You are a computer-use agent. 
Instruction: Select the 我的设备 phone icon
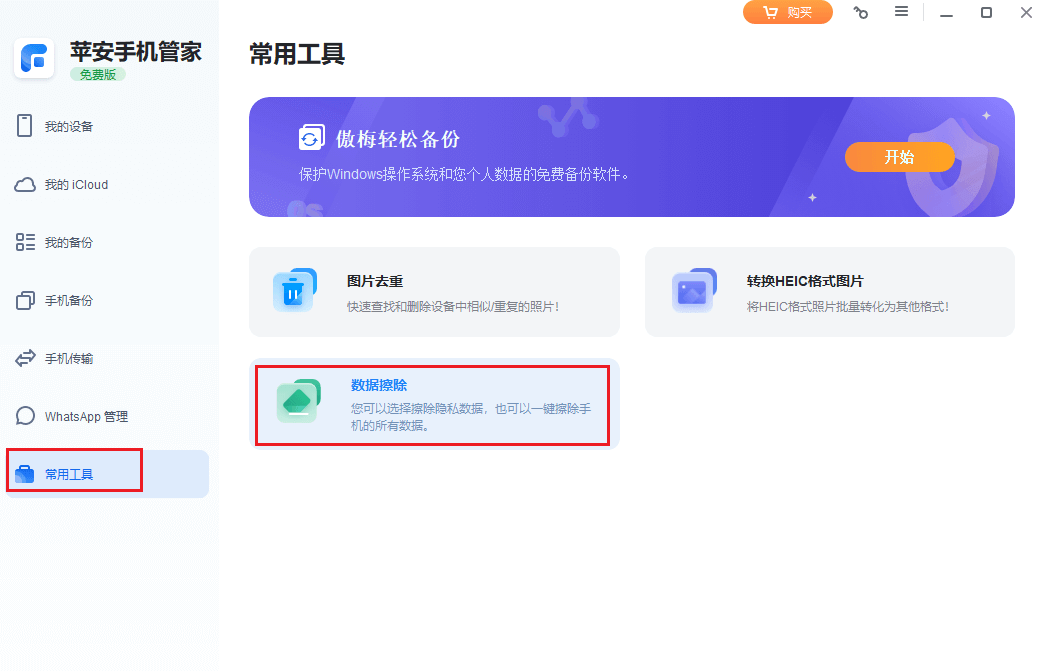click(x=24, y=126)
